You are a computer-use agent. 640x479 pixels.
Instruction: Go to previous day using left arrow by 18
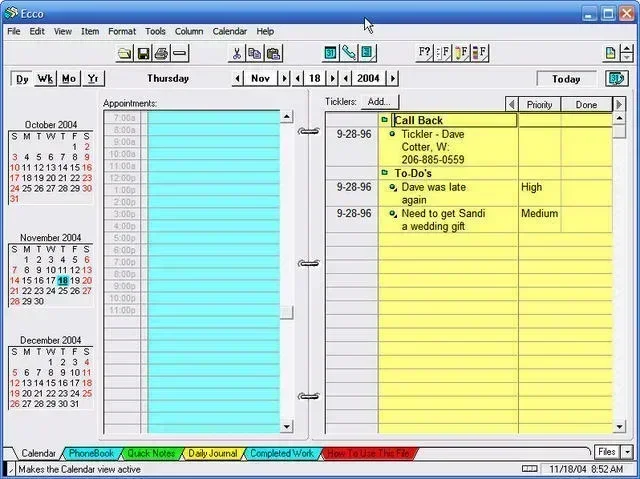coord(298,78)
